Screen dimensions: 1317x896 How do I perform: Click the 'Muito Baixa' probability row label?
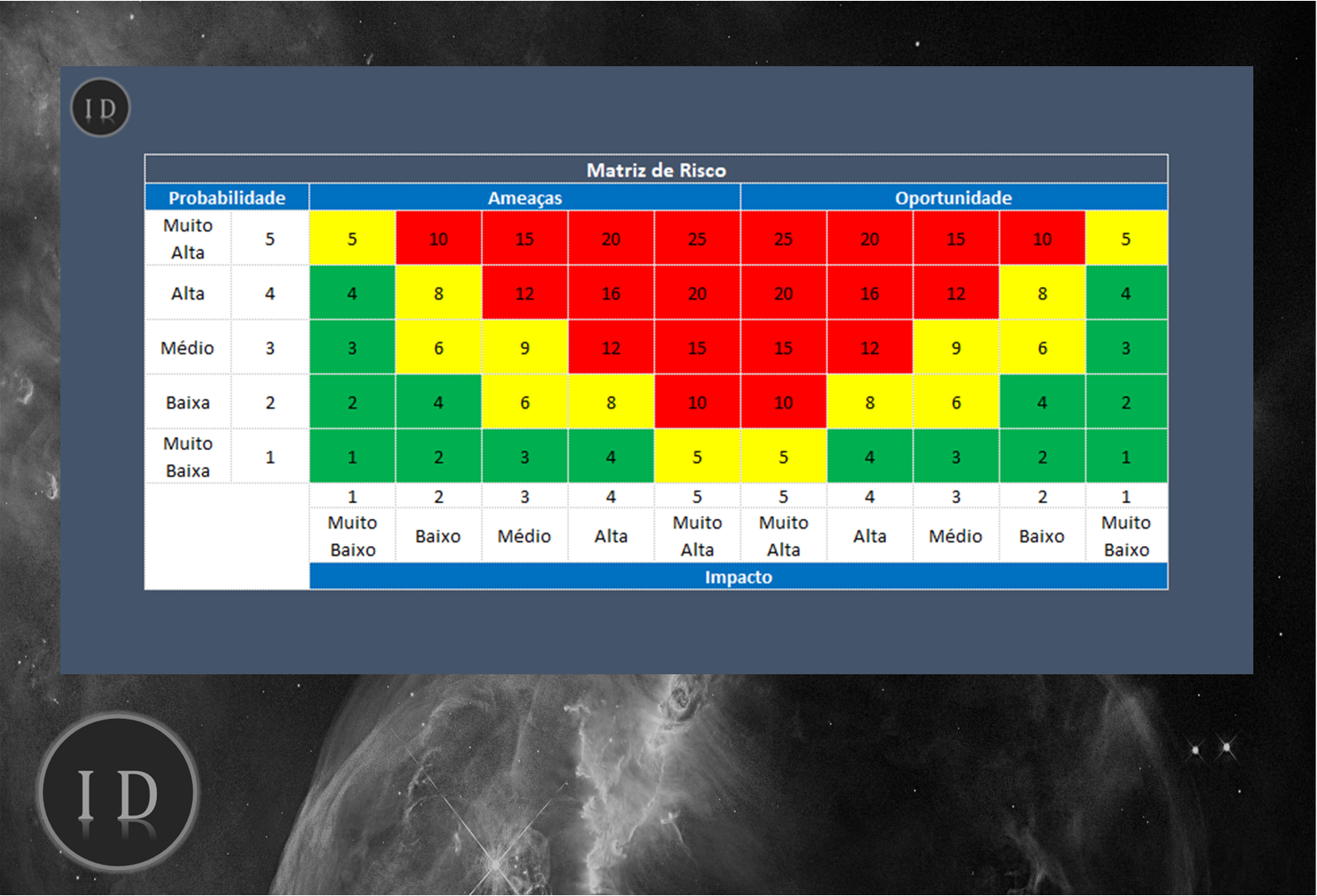(x=188, y=457)
